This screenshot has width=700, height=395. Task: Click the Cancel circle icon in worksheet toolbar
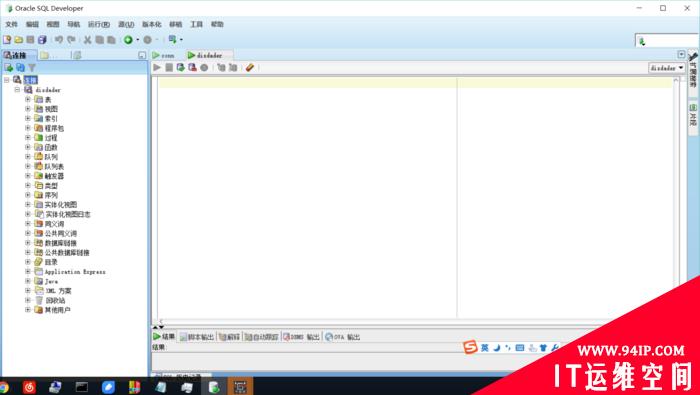point(204,67)
